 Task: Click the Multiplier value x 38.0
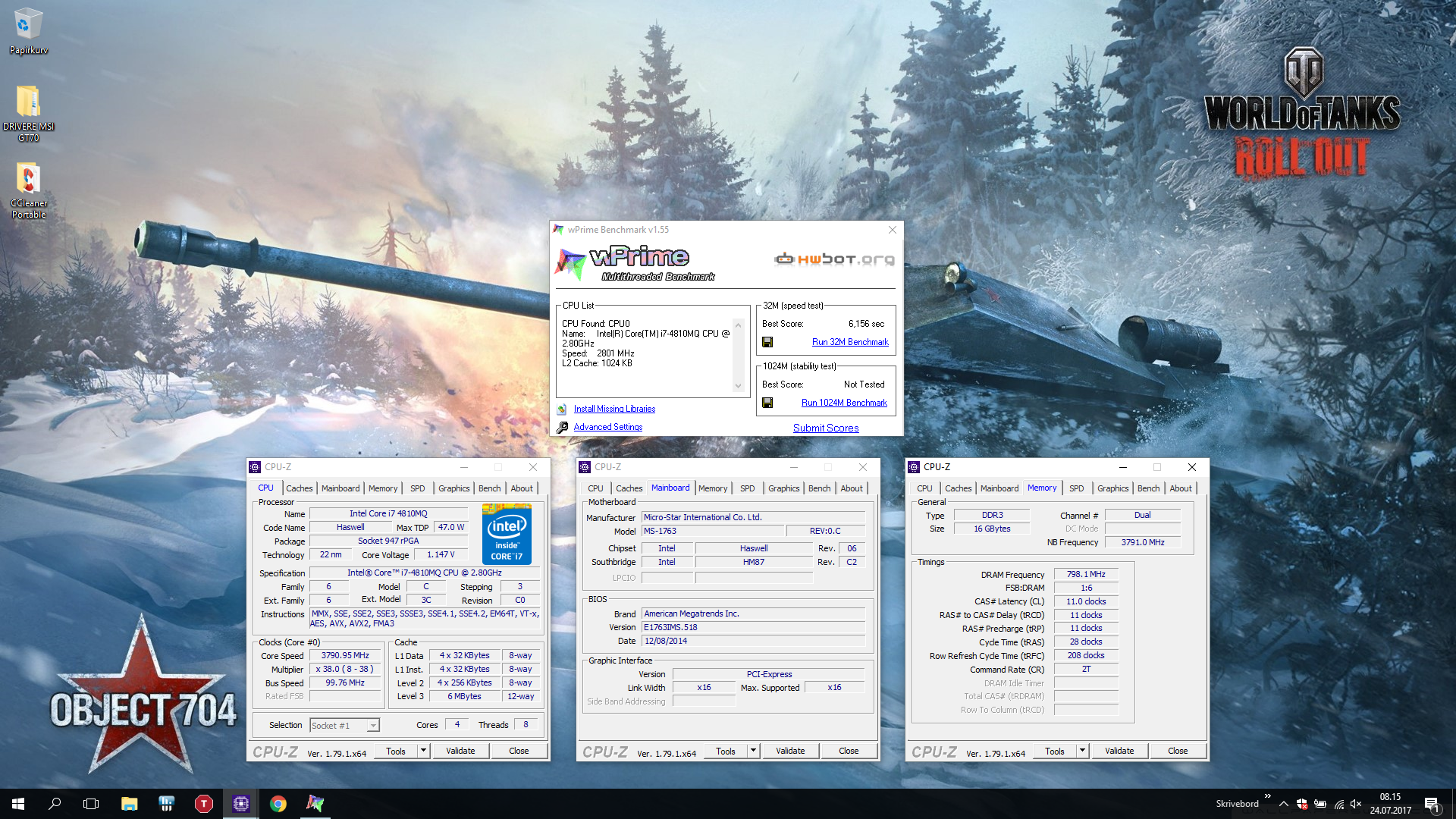(x=345, y=670)
